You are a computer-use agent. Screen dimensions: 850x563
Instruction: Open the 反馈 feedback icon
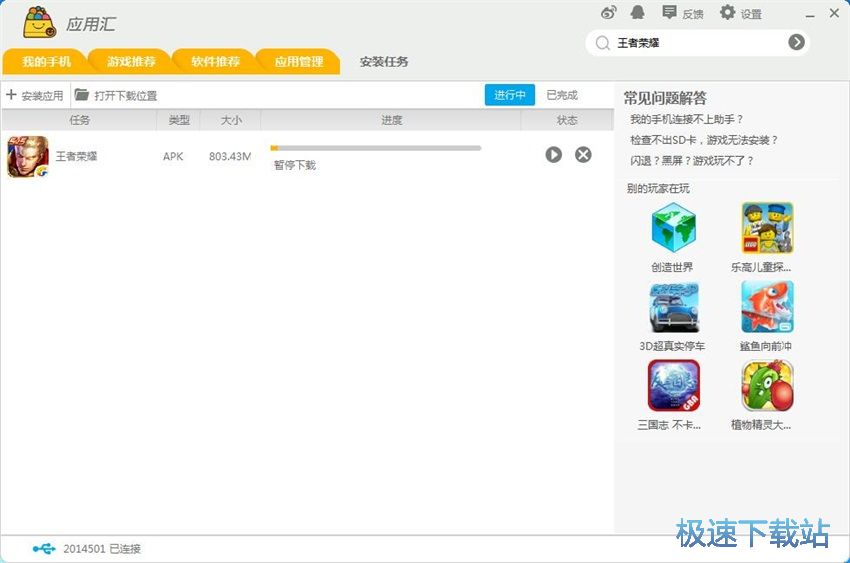[669, 12]
